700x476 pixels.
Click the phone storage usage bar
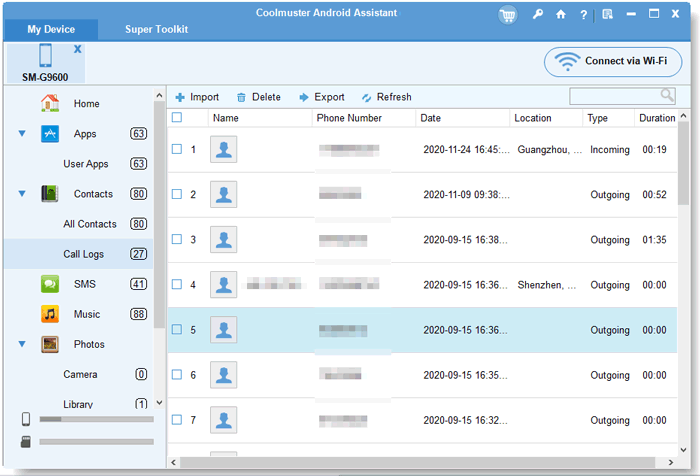coord(96,419)
